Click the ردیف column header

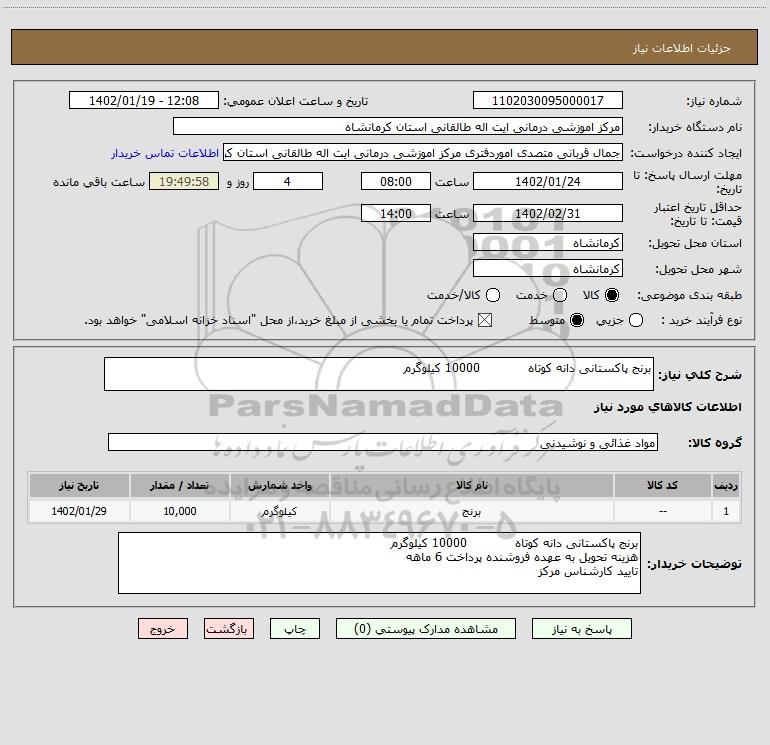(726, 485)
